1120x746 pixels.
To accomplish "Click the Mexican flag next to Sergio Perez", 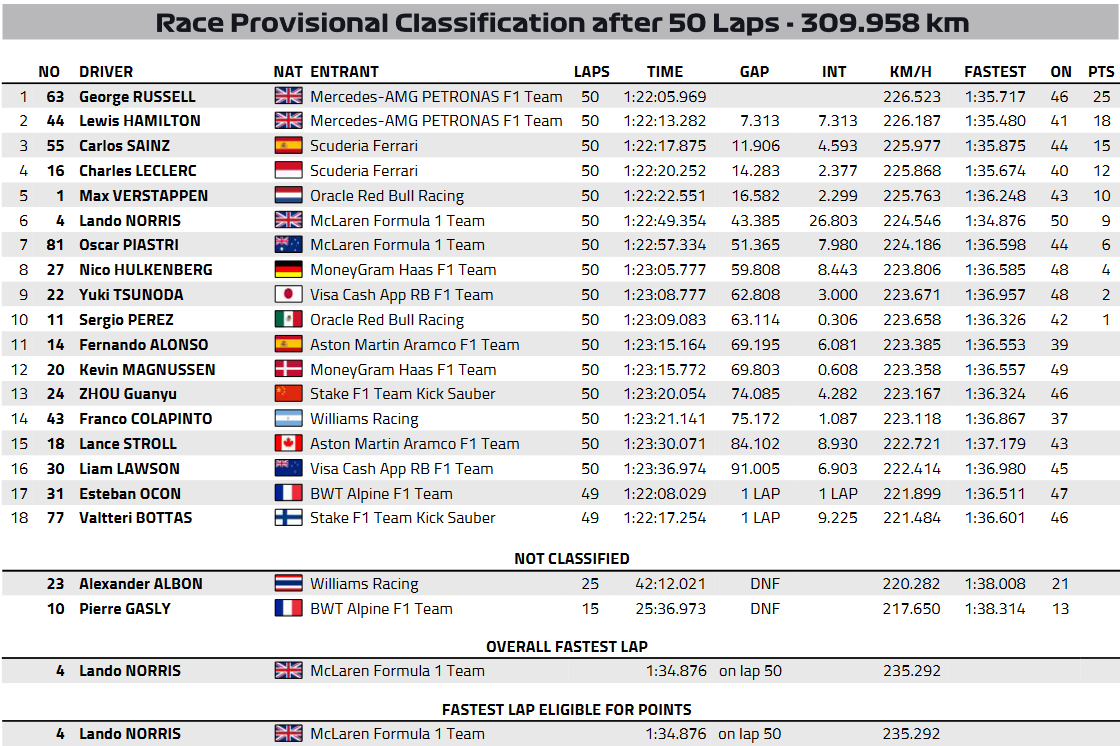I will 288,320.
